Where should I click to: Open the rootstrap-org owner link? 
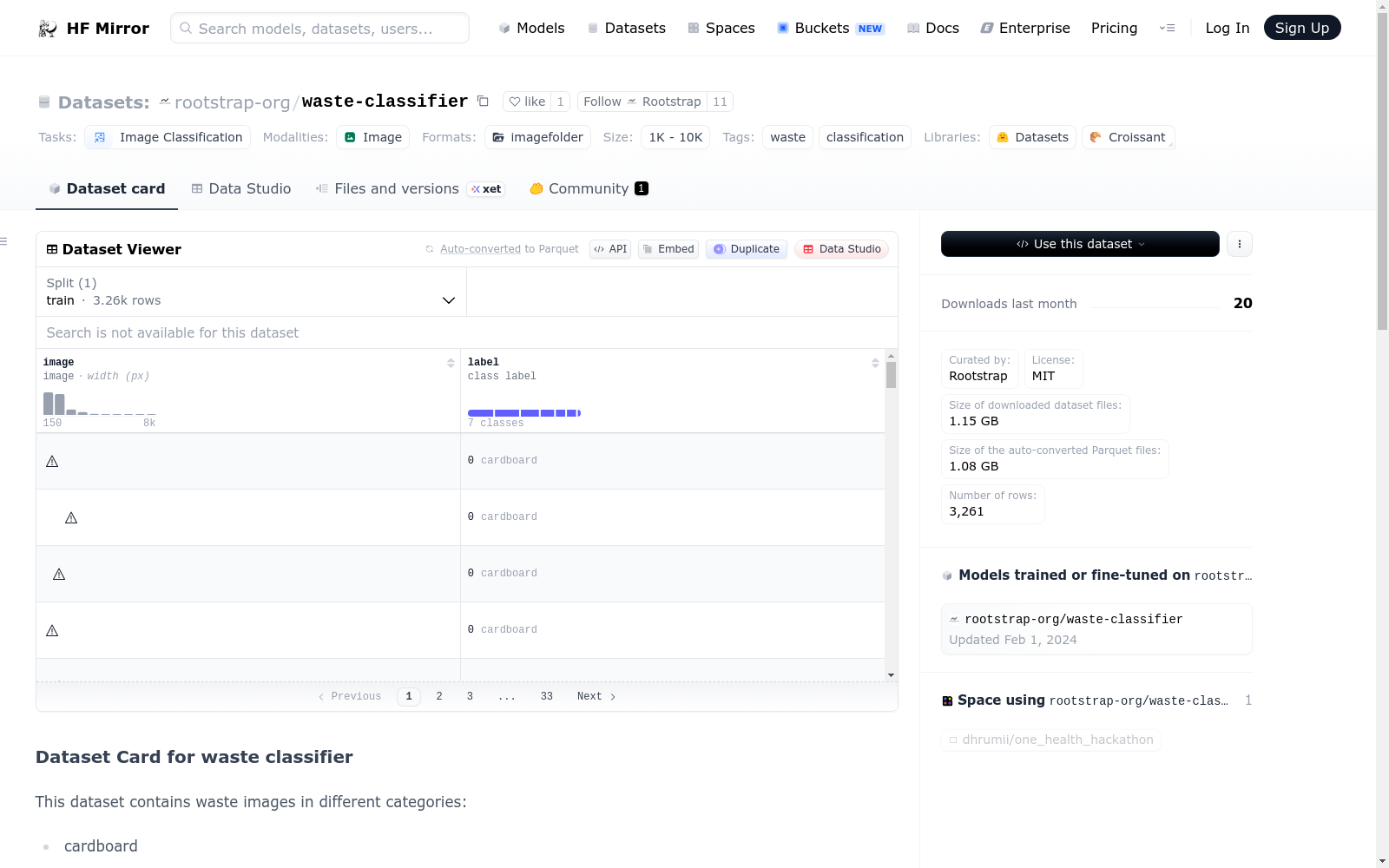tap(233, 102)
